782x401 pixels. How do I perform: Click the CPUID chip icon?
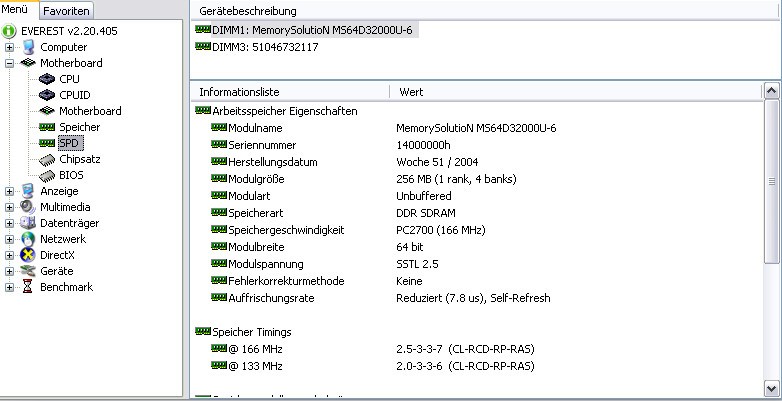pos(47,95)
